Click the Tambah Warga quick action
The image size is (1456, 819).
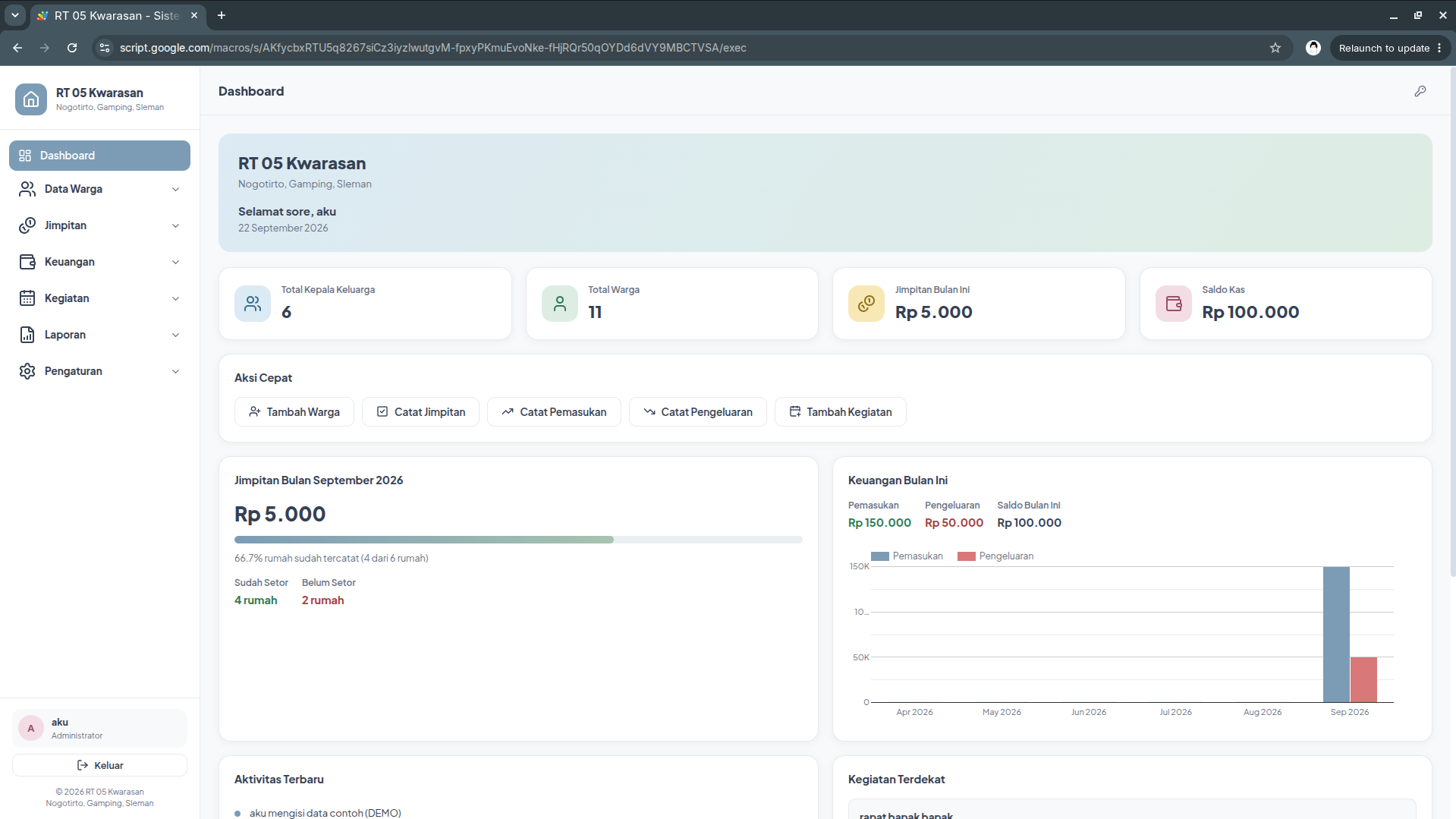[294, 412]
